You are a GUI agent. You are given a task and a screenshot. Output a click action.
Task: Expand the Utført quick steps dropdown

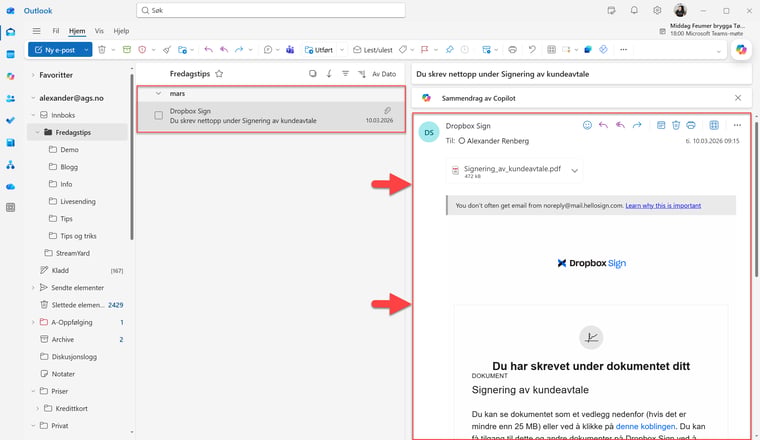click(x=342, y=49)
